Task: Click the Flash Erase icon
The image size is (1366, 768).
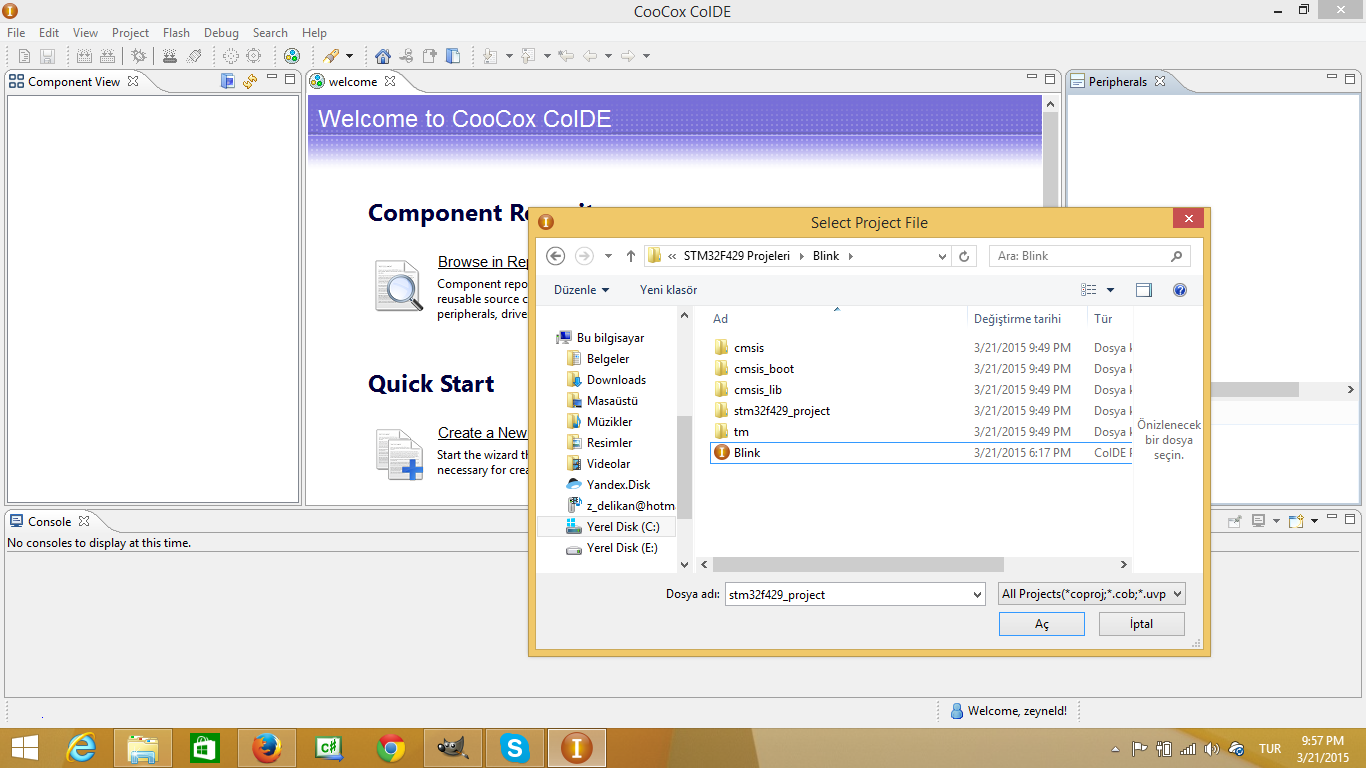Action: coord(195,56)
